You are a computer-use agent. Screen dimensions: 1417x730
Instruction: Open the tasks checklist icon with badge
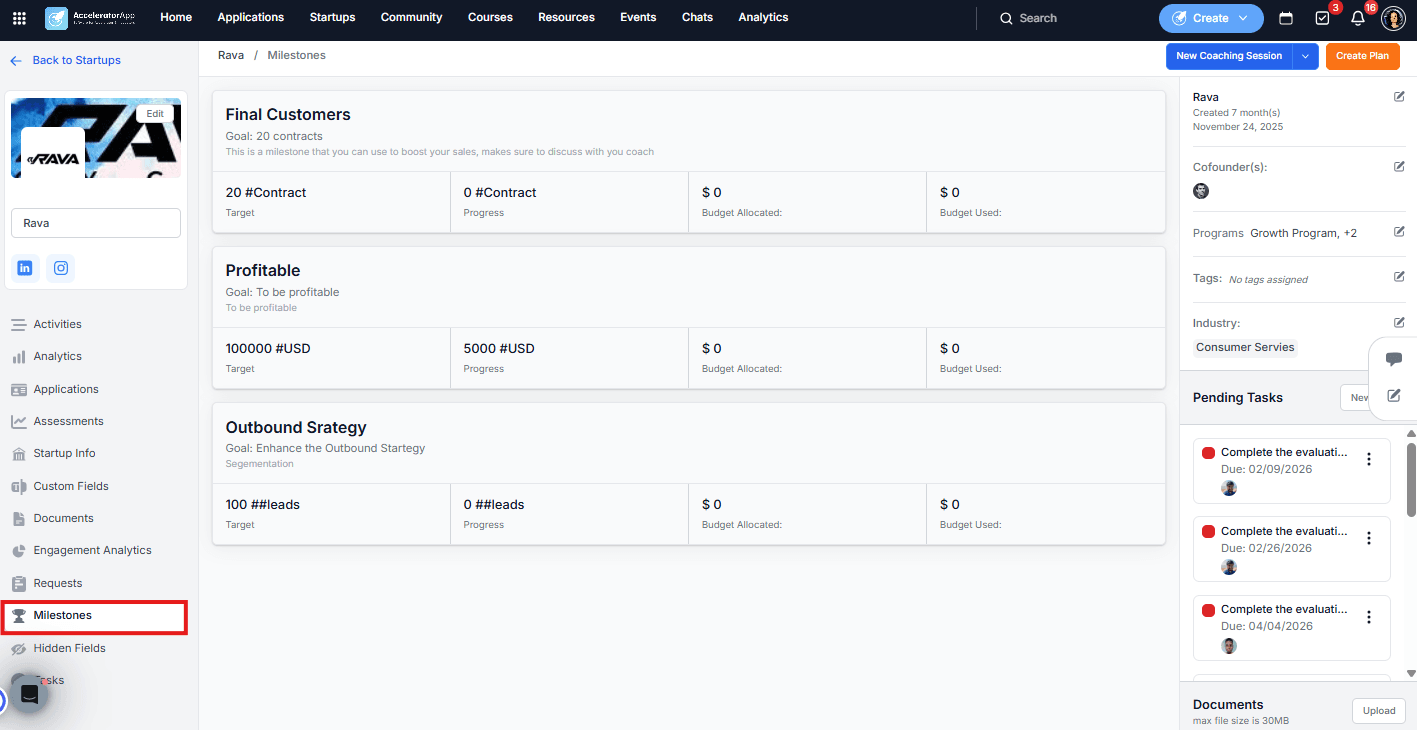[x=1322, y=18]
